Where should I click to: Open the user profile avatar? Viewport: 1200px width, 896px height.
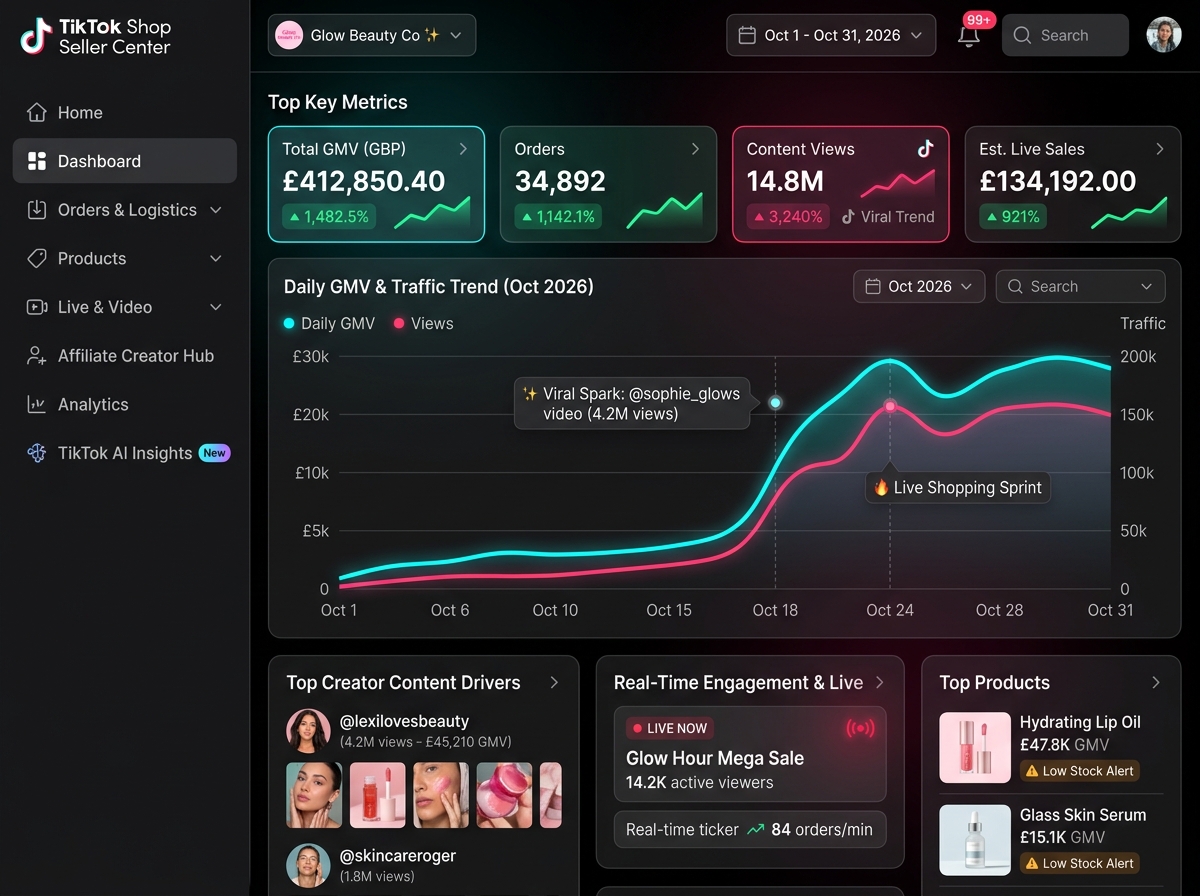[1163, 35]
